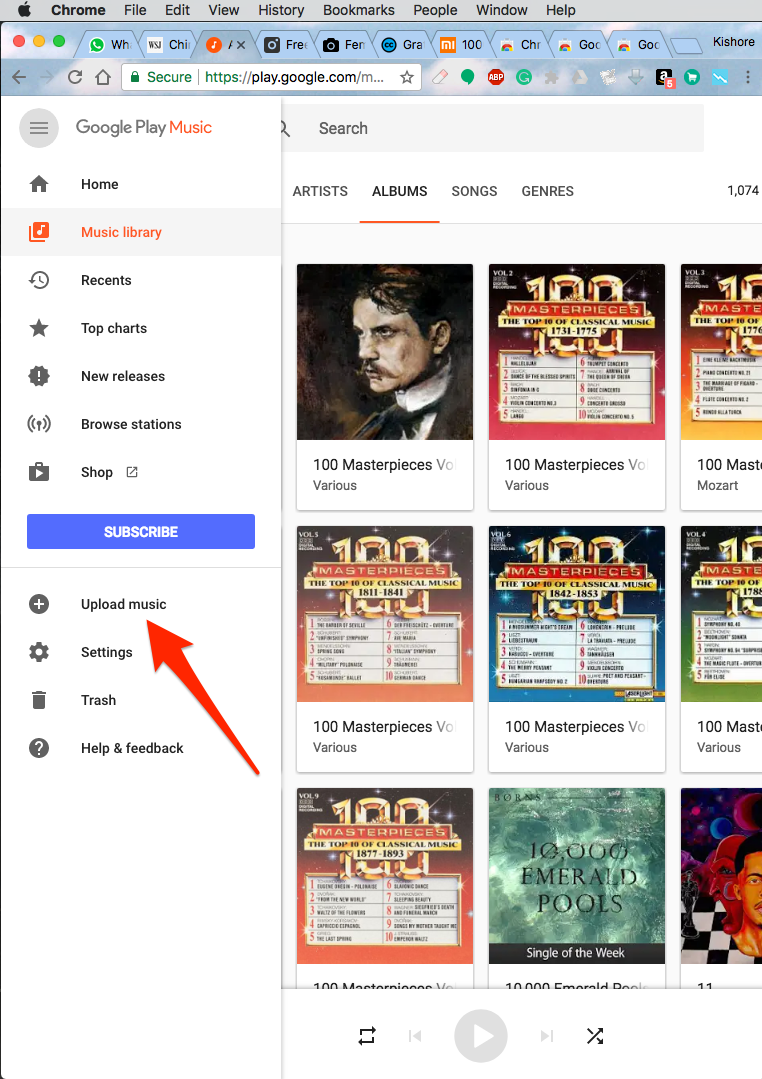Switch to the WhatsApp browser tab
The height and width of the screenshot is (1079, 762).
pos(109,45)
